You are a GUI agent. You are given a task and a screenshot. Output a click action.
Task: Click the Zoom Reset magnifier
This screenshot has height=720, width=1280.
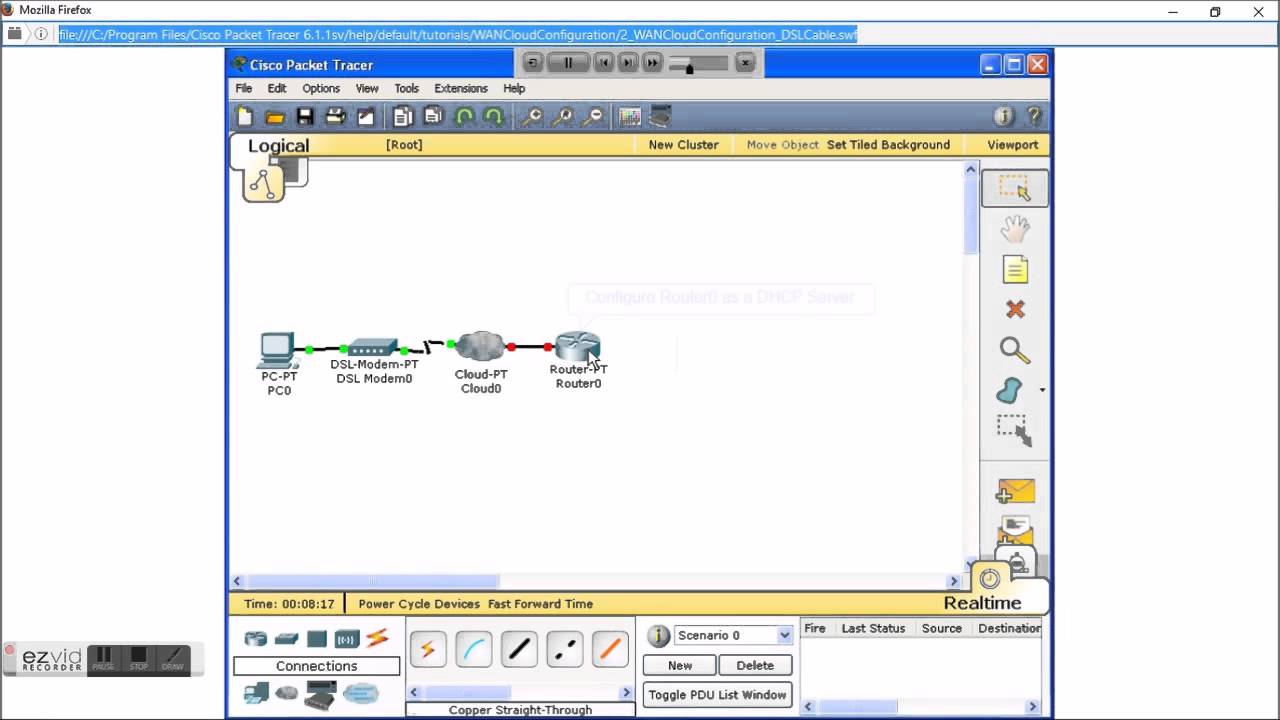tap(563, 117)
